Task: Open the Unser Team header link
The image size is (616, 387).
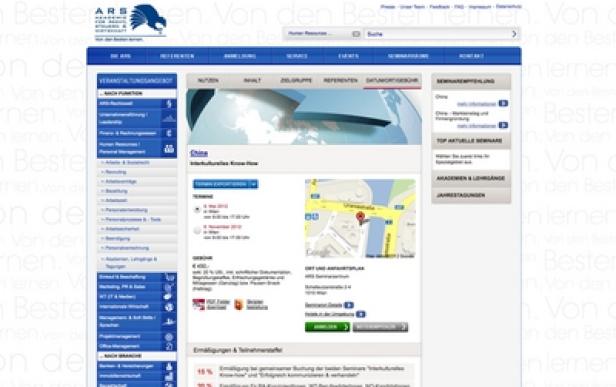Action: [412, 7]
